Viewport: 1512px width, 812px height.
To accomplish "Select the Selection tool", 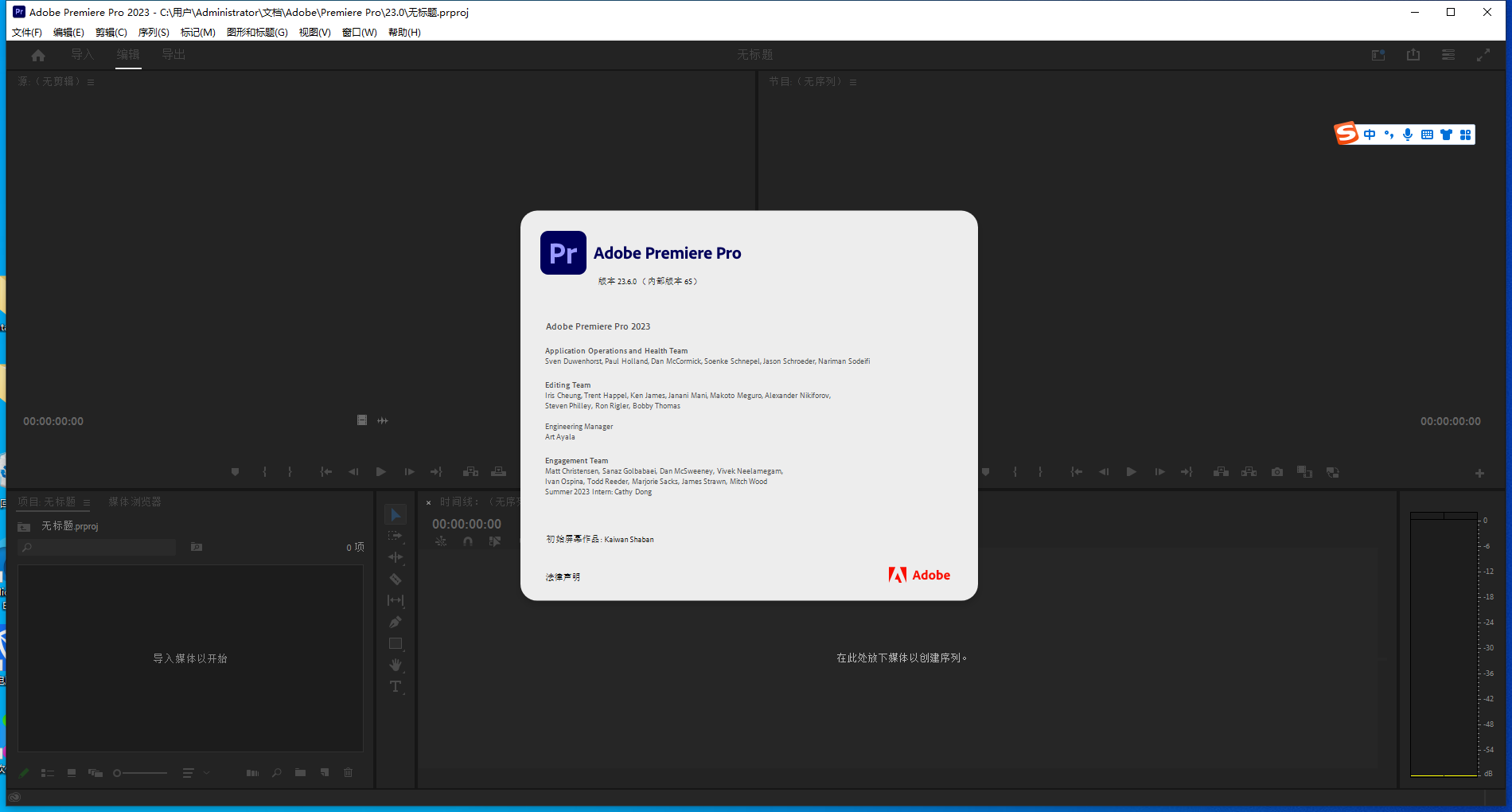I will (396, 514).
